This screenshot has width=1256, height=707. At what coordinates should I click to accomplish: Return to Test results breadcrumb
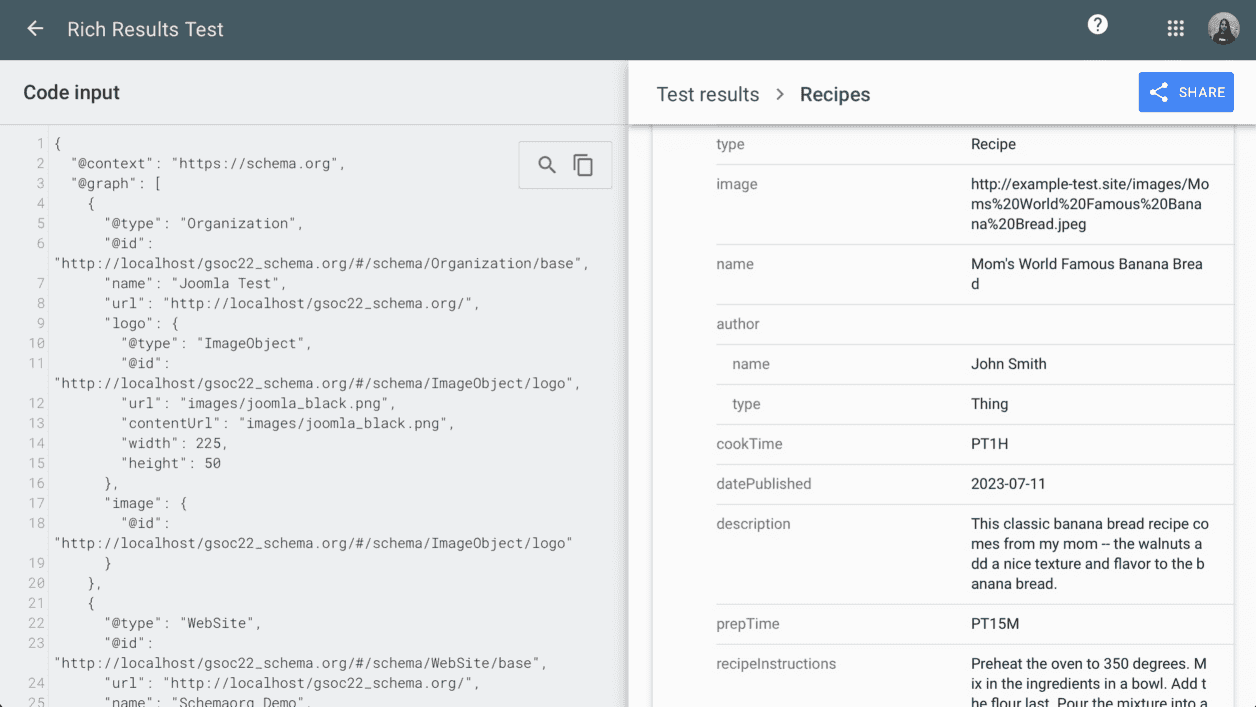(707, 94)
